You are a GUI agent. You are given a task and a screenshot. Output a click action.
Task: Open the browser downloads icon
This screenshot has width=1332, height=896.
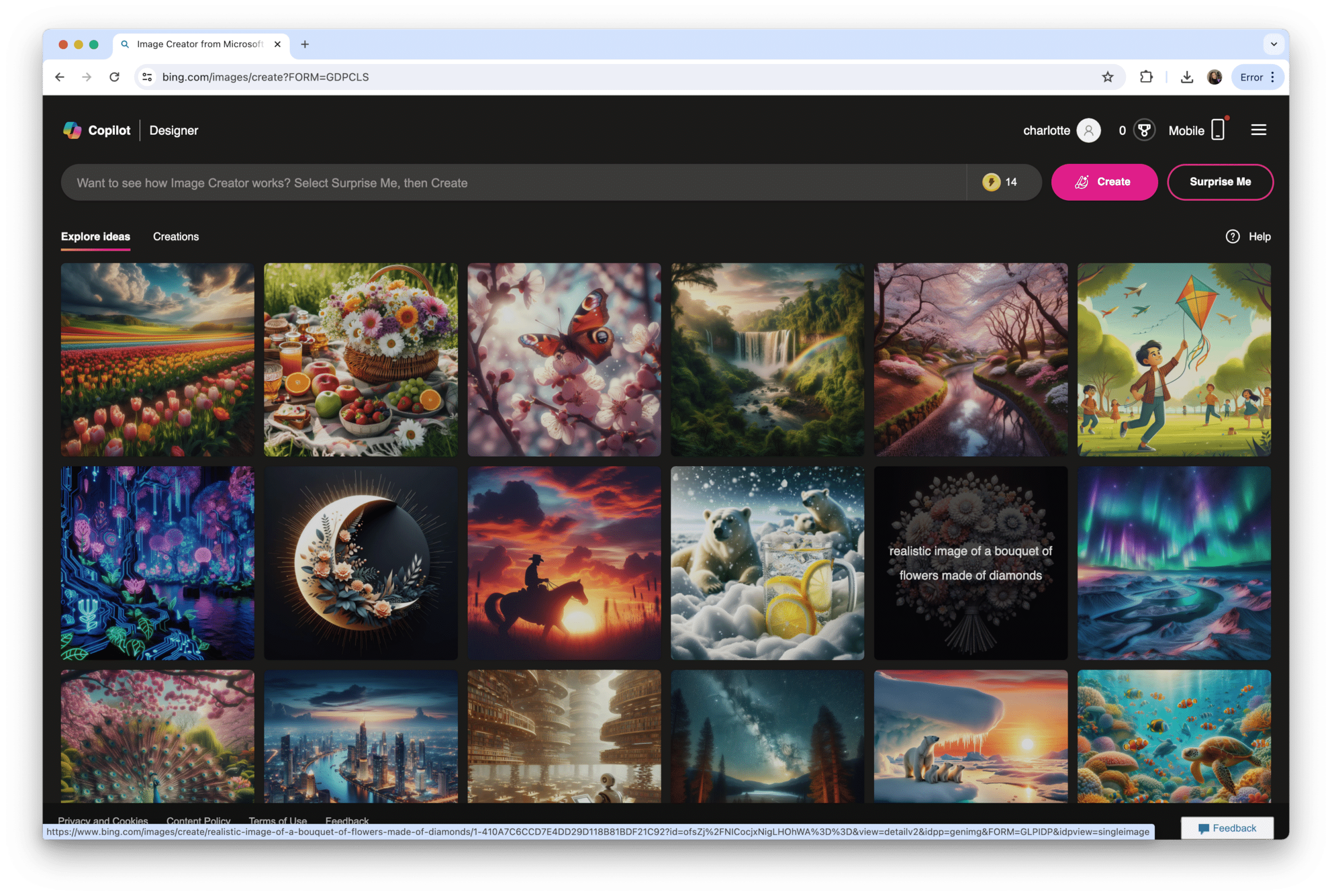click(x=1187, y=77)
